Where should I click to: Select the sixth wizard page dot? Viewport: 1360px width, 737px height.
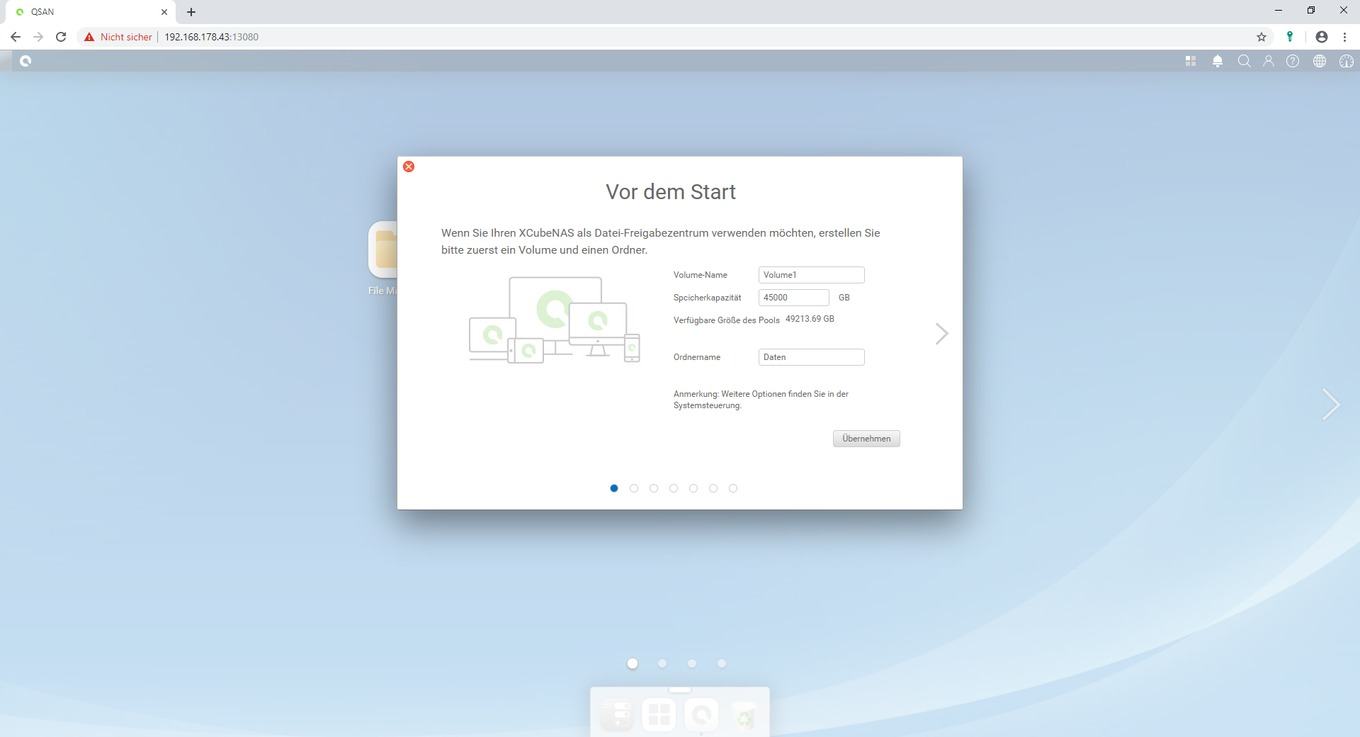pyautogui.click(x=713, y=488)
